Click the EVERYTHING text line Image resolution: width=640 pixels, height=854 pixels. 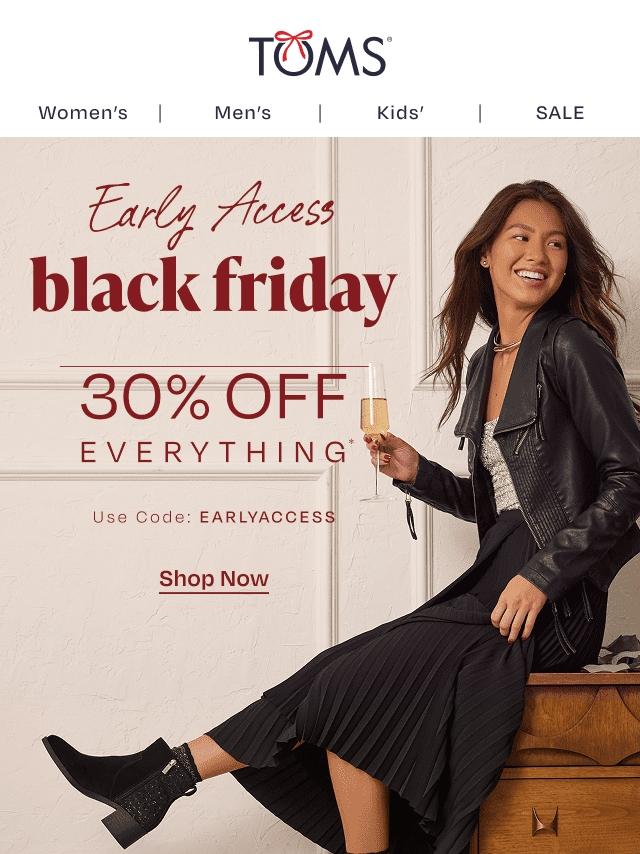point(213,453)
